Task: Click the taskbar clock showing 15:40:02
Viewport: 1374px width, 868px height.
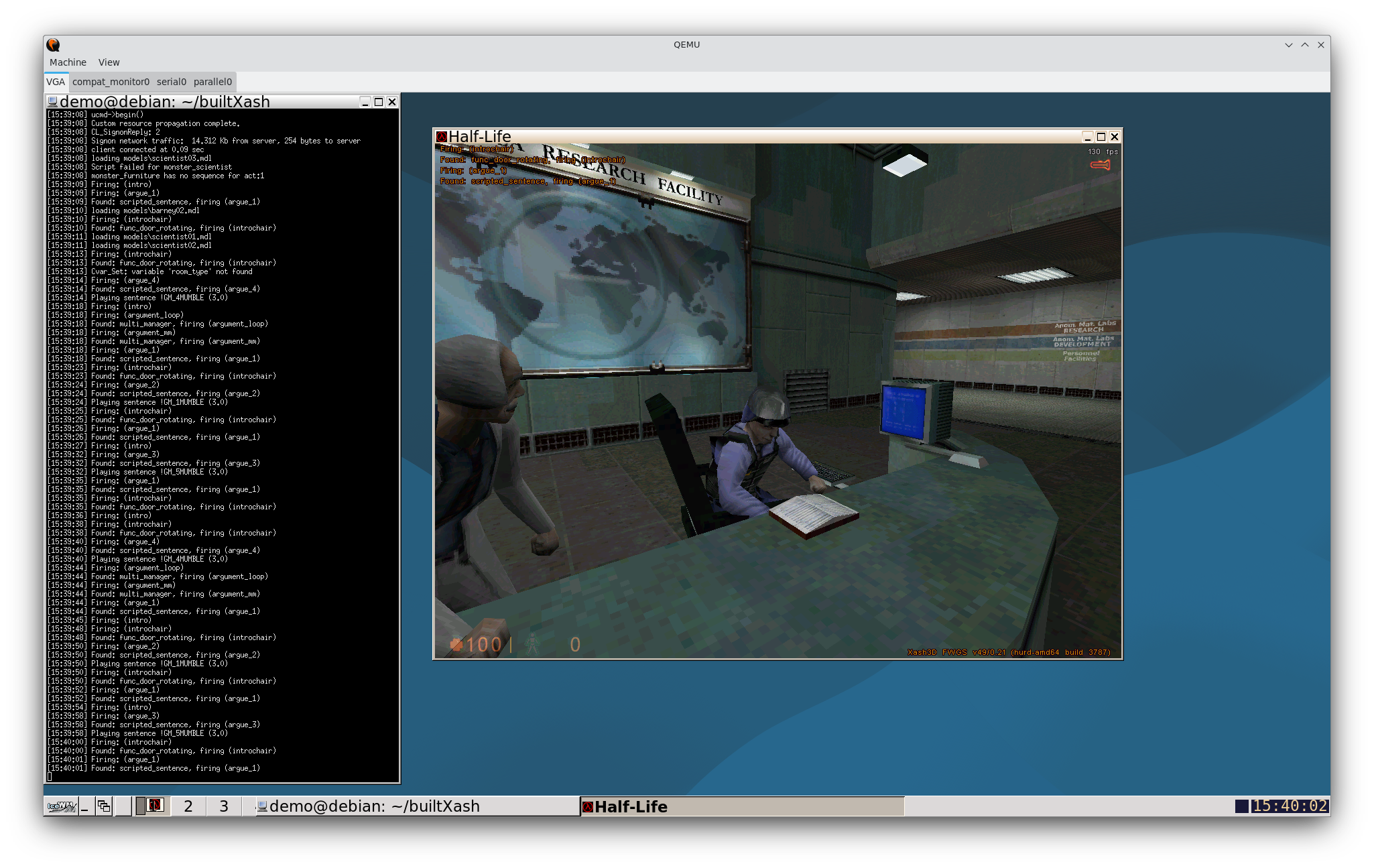Action: tap(1290, 806)
